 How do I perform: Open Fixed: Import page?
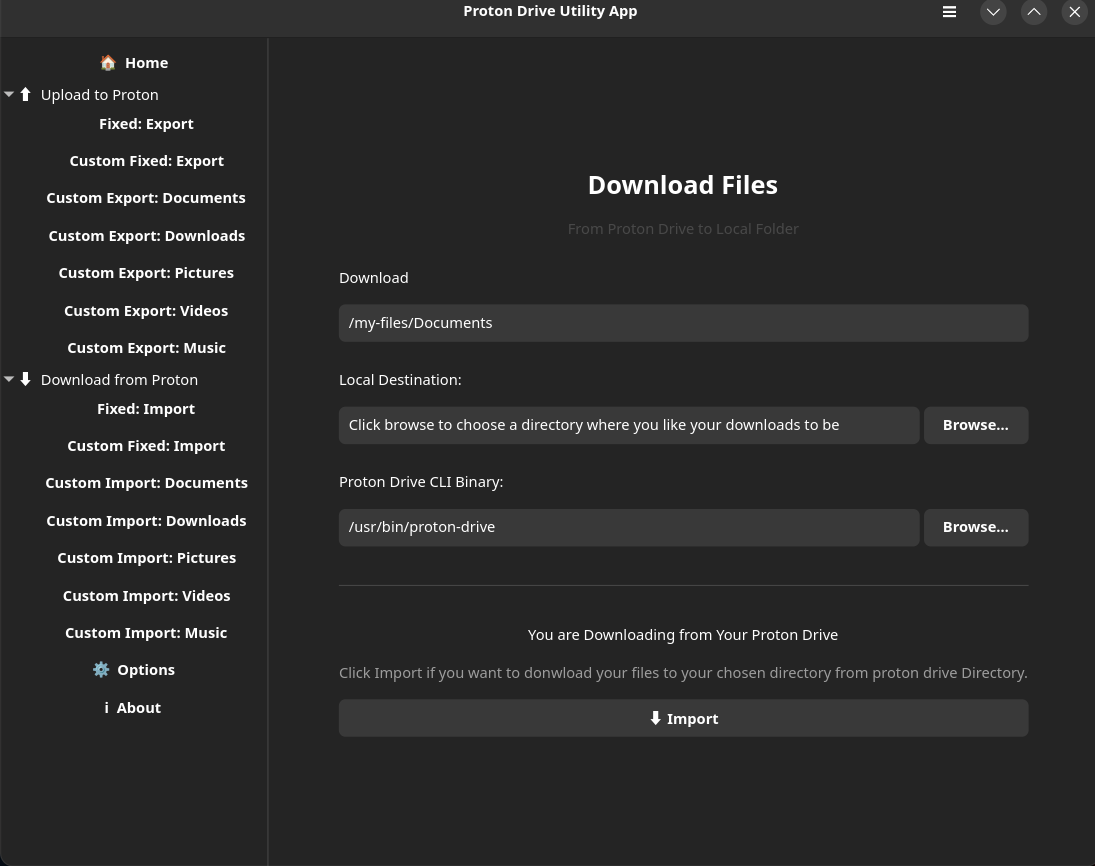tap(146, 409)
